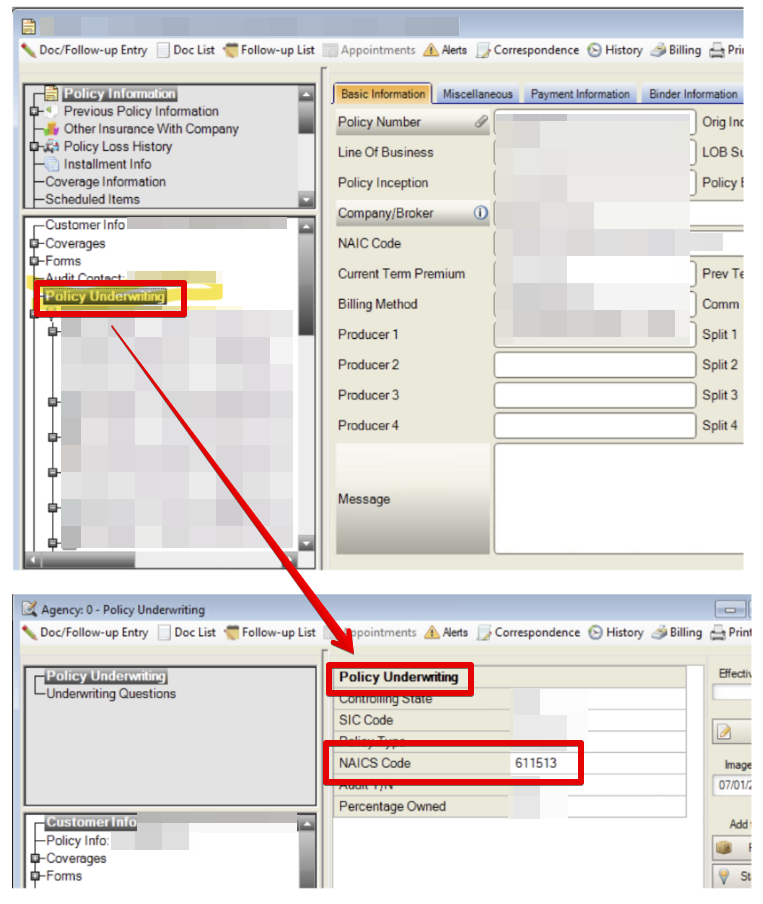Click the Message text area
This screenshot has width=763, height=904.
pos(618,499)
